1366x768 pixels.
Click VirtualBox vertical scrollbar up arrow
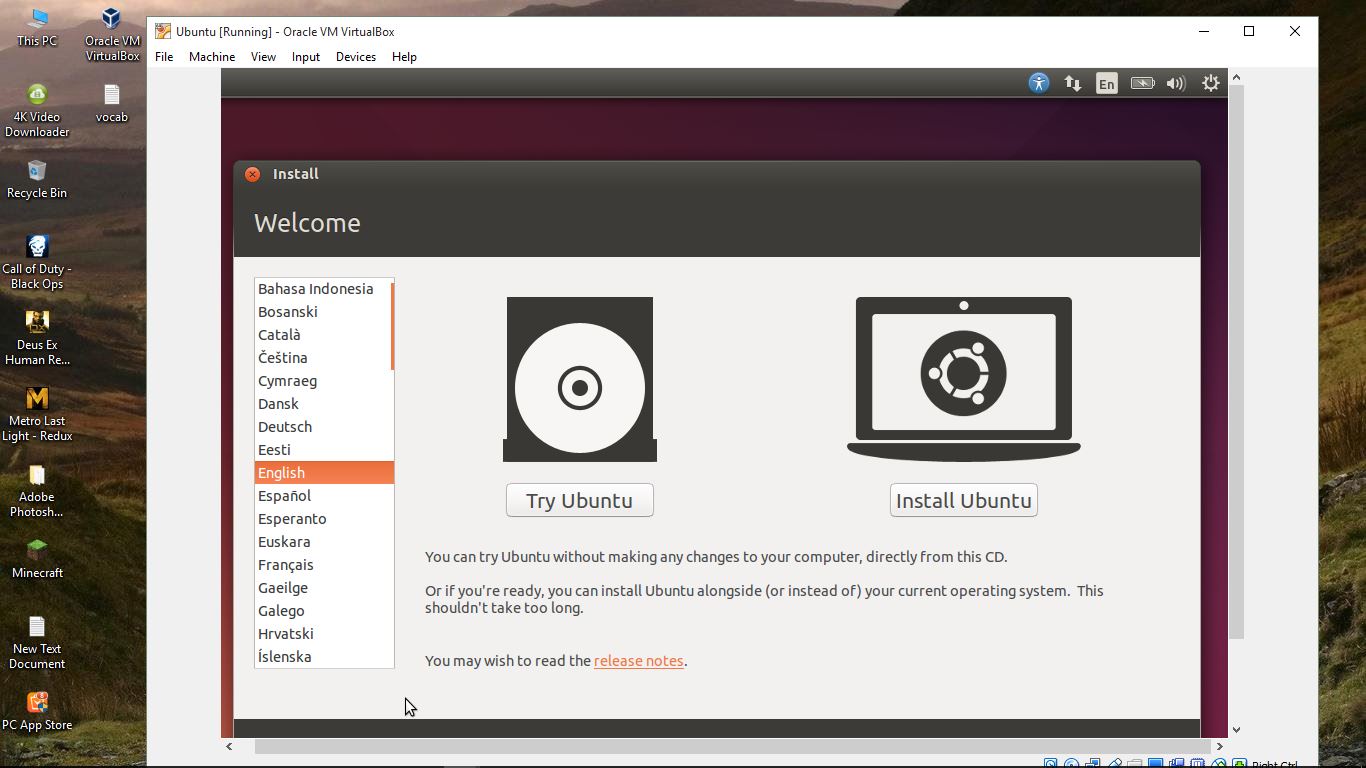click(x=1236, y=77)
